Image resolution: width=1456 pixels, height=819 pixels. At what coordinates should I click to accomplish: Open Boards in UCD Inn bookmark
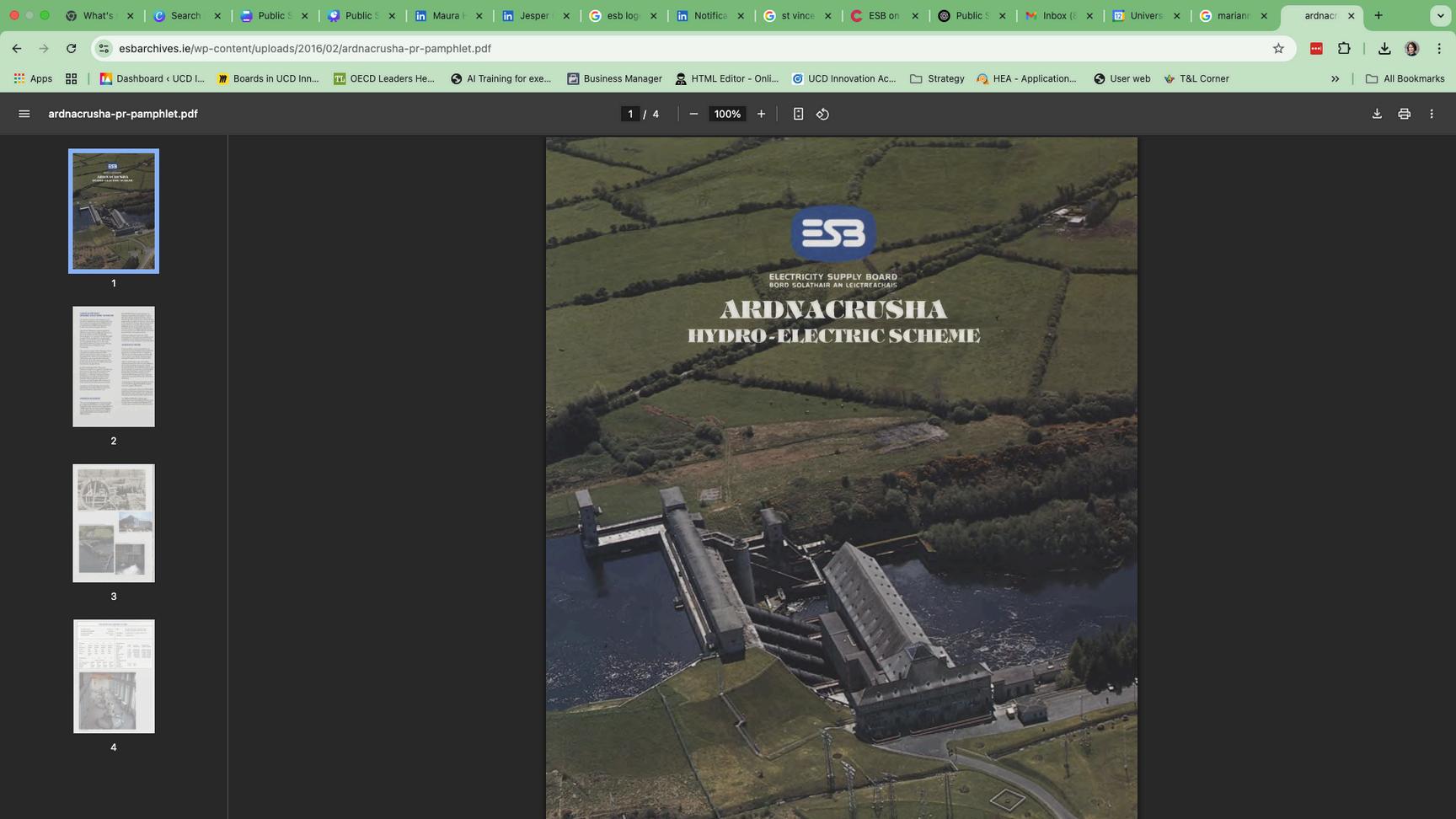(268, 78)
